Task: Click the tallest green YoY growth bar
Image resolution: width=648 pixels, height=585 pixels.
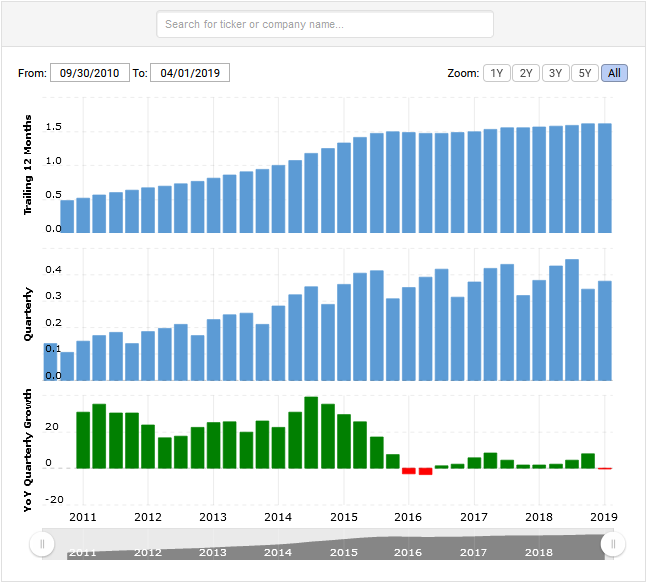Action: coord(311,433)
